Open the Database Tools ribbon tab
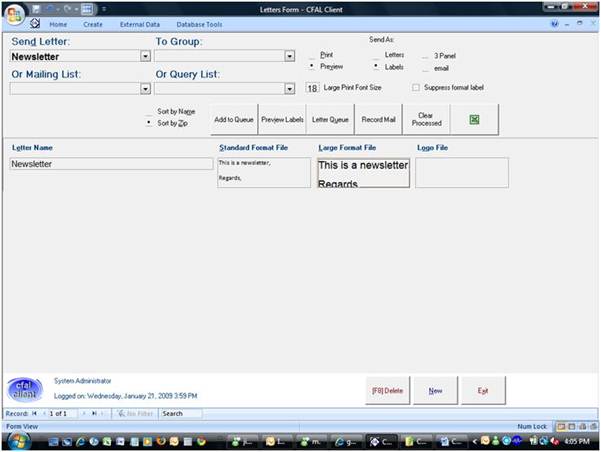Screen dimensions: 601x452 (199, 24)
